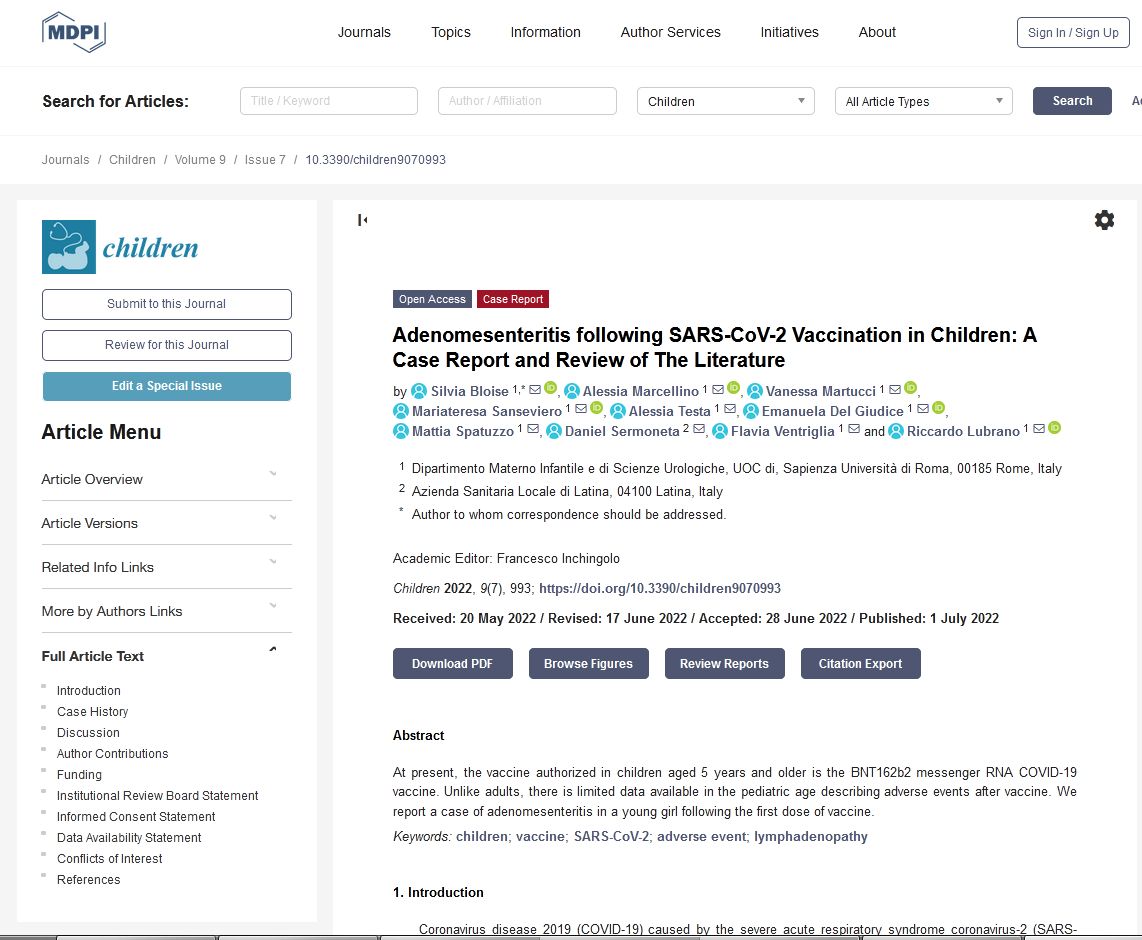Viewport: 1142px width, 940px height.
Task: Open Alessia Marcellino's ORCID icon
Action: pyautogui.click(x=733, y=388)
